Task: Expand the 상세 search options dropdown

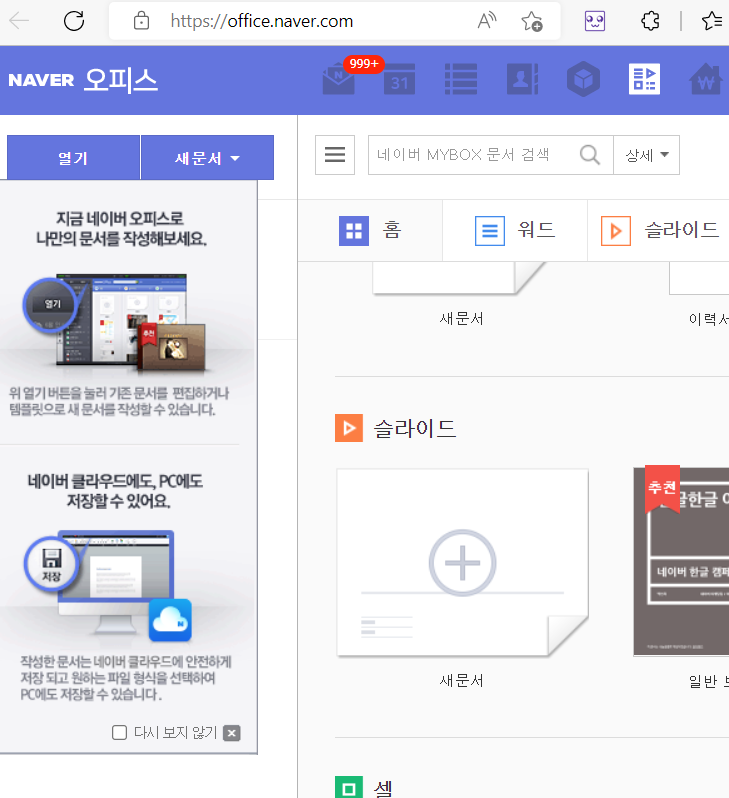Action: click(x=647, y=155)
